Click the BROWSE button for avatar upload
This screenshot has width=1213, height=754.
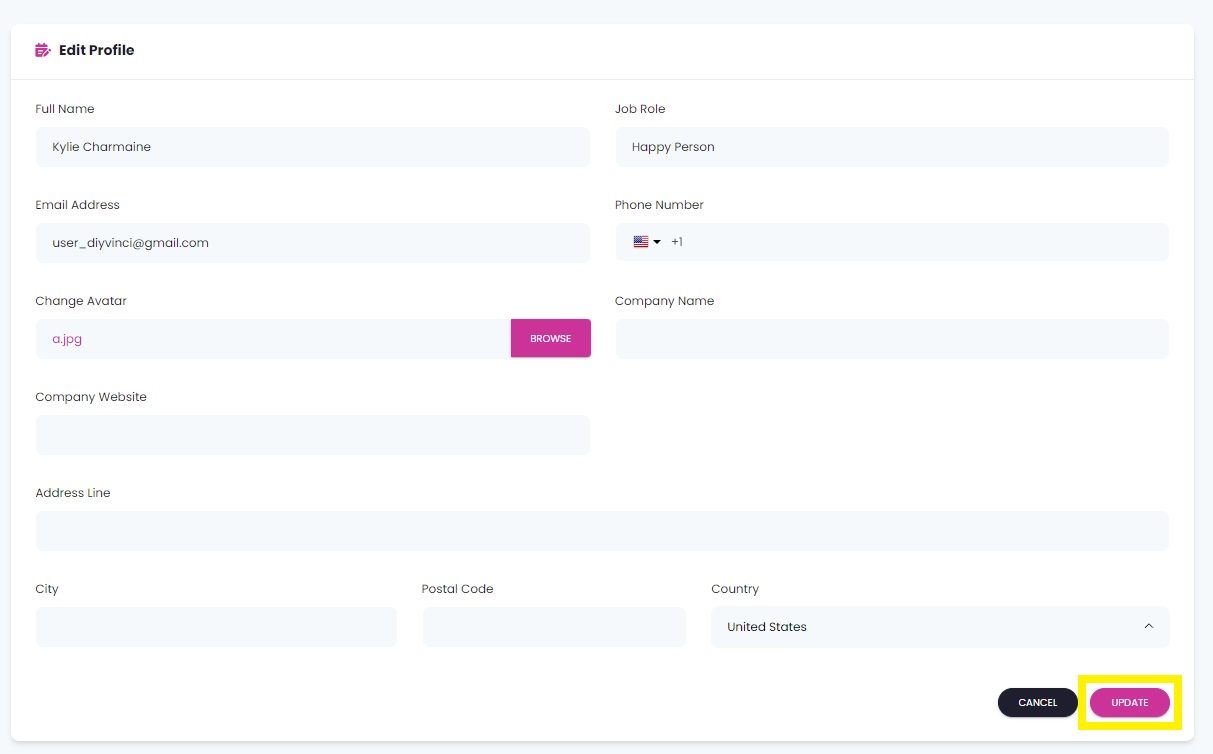point(551,338)
